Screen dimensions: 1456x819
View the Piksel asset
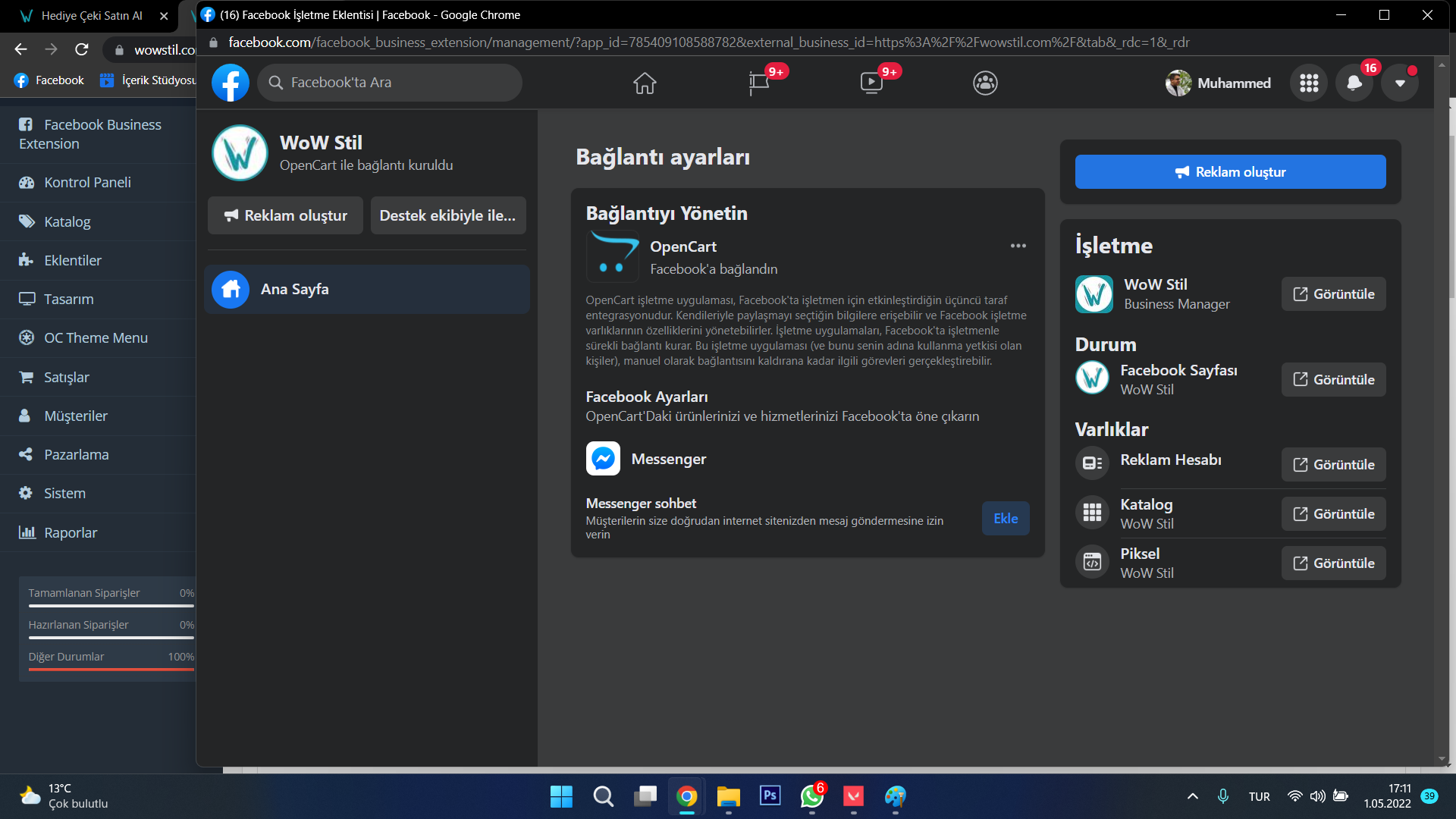1333,563
